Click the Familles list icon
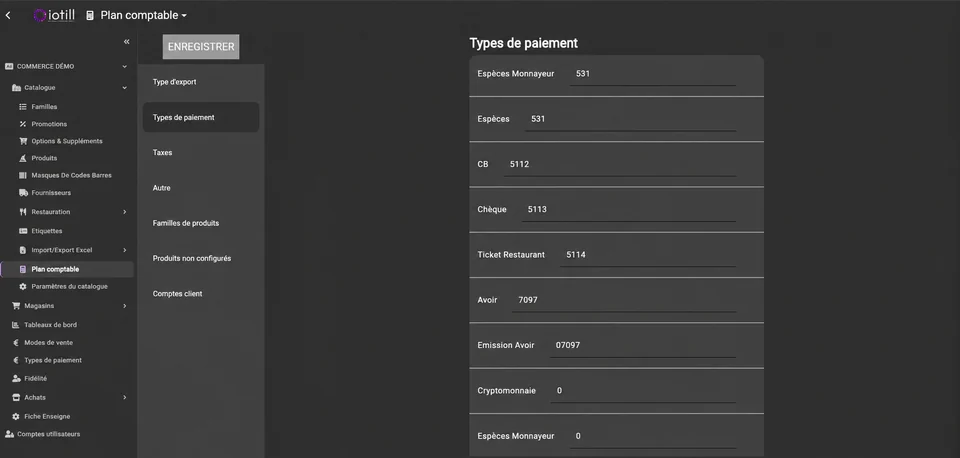The width and height of the screenshot is (960, 458). [23, 107]
